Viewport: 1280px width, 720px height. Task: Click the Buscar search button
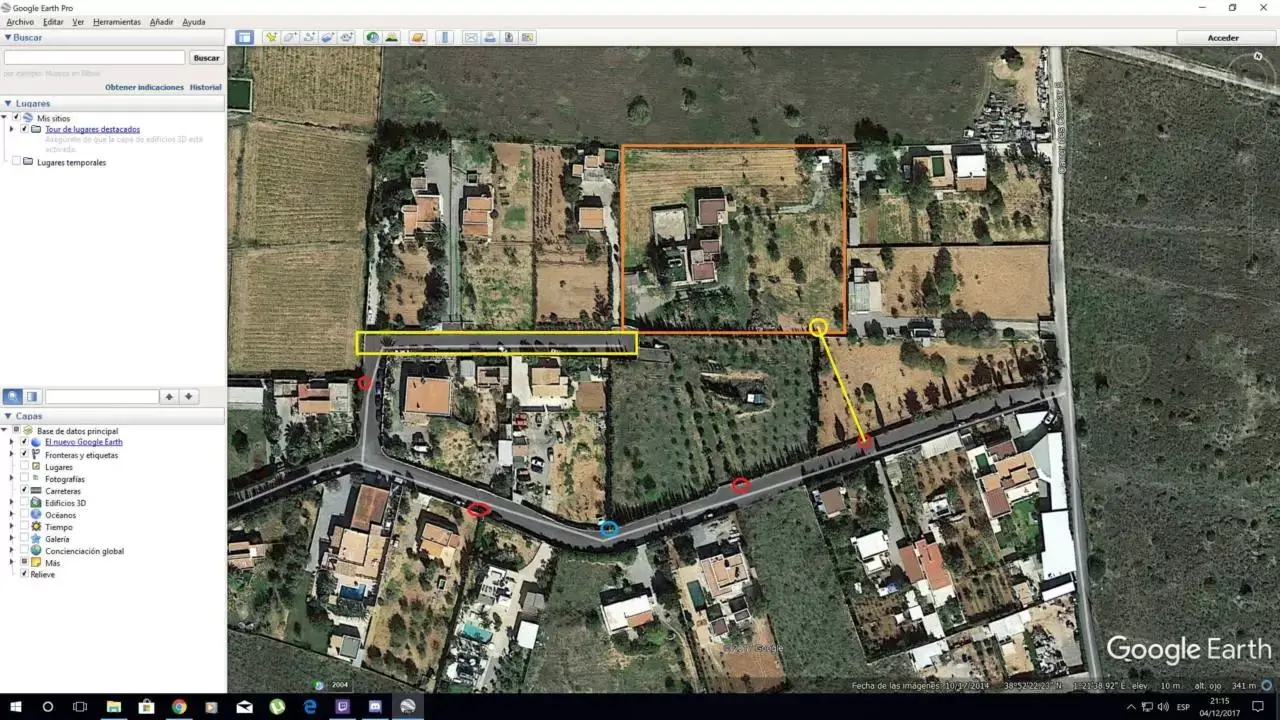(x=206, y=58)
